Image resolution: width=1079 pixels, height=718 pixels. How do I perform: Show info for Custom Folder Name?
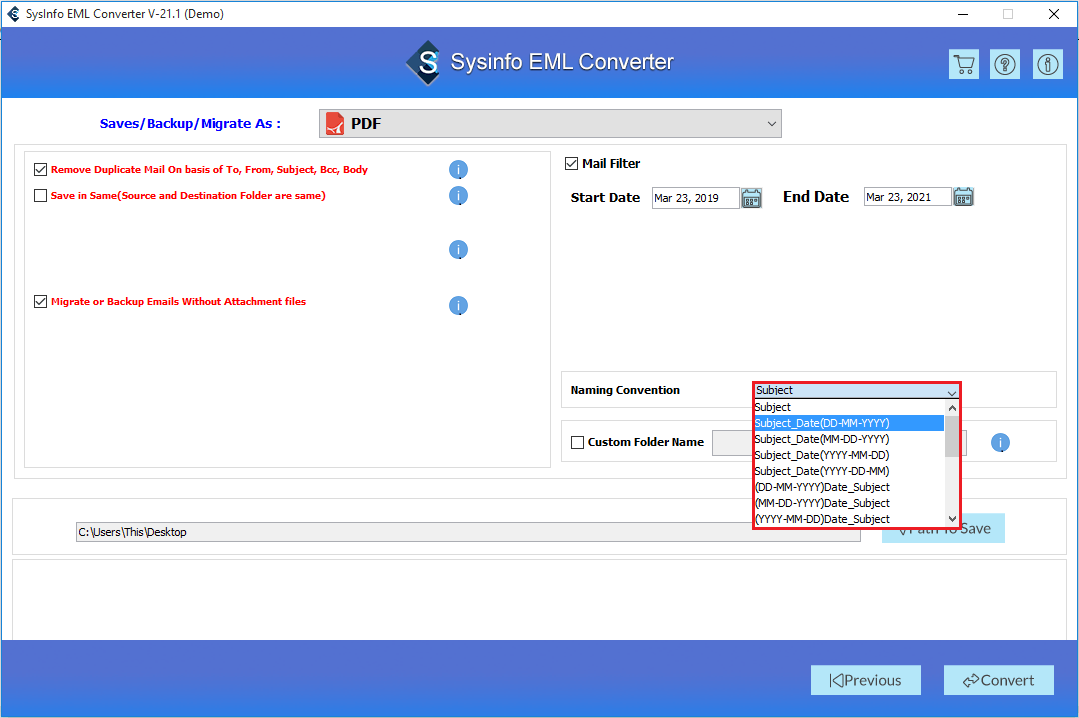[1000, 443]
